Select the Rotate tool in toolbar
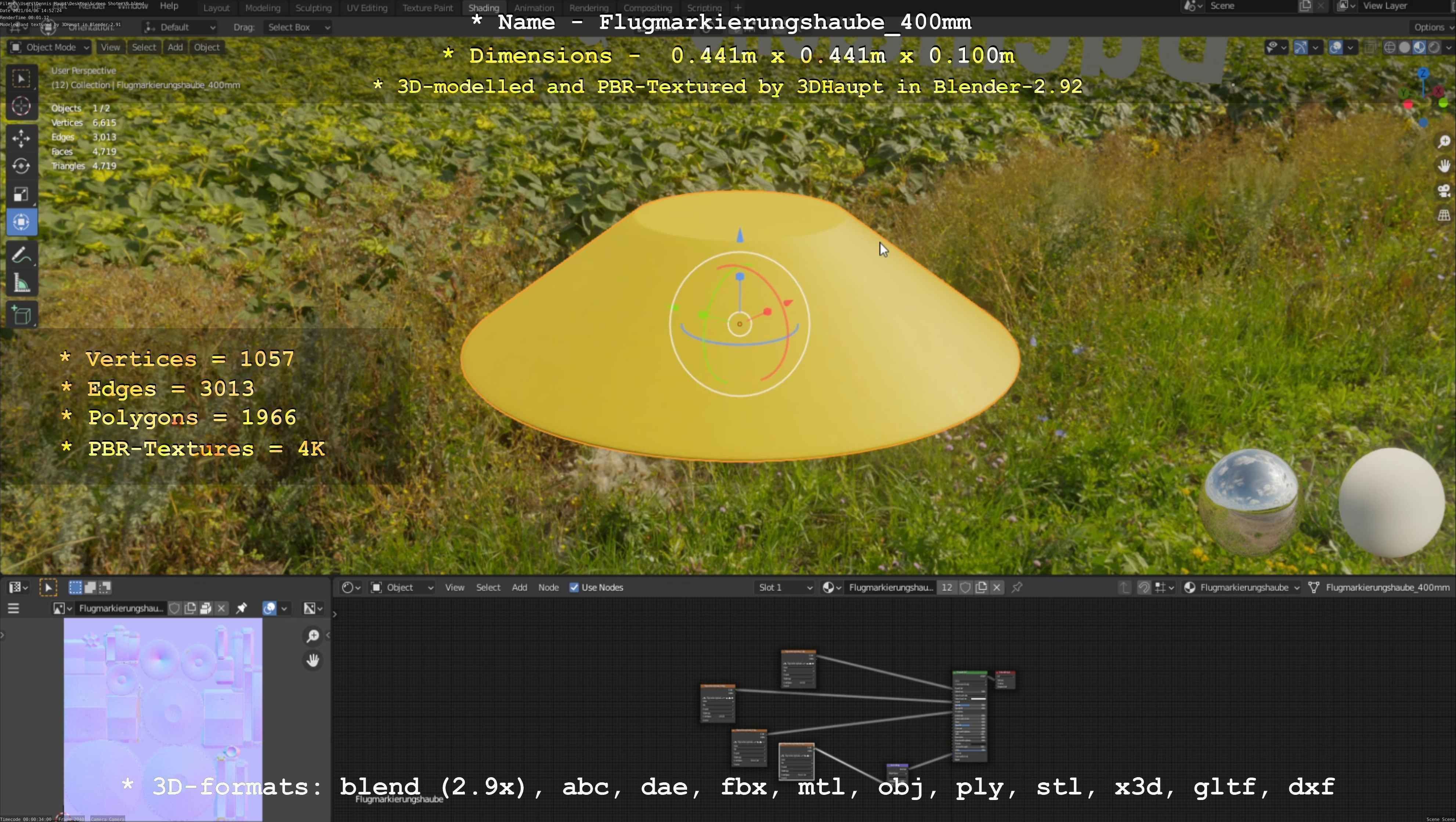This screenshot has height=822, width=1456. click(x=21, y=166)
